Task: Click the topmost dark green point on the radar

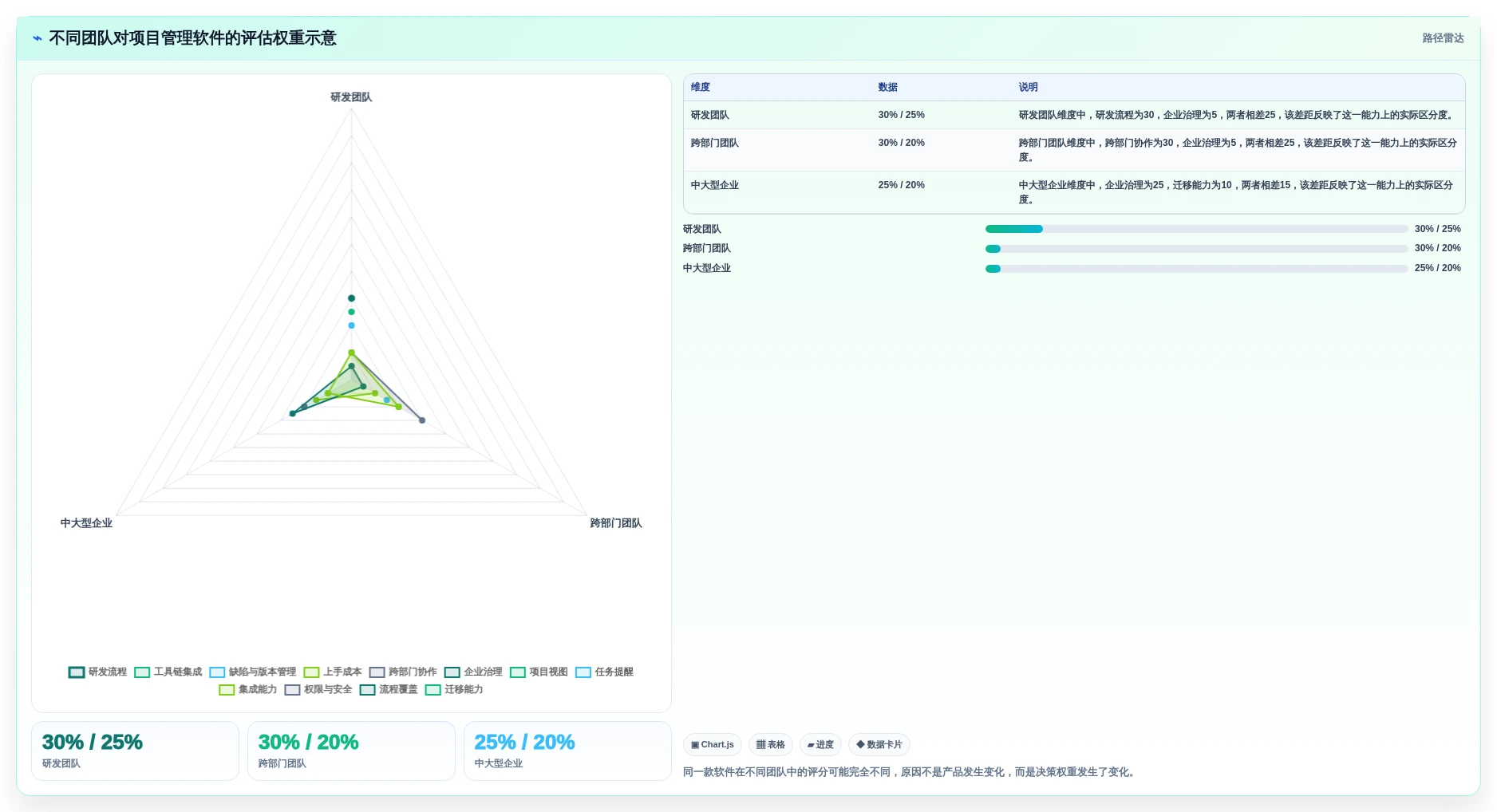Action: coord(351,298)
